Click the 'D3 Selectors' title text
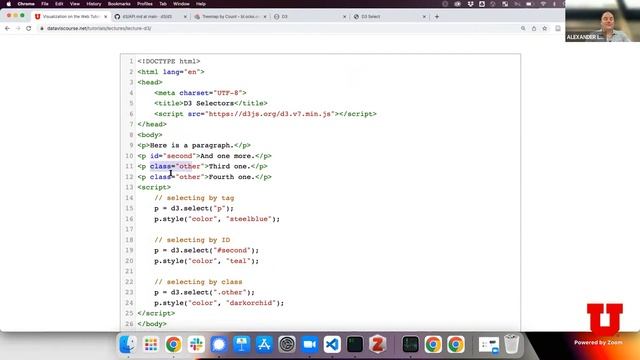This screenshot has width=640, height=360. (x=209, y=103)
